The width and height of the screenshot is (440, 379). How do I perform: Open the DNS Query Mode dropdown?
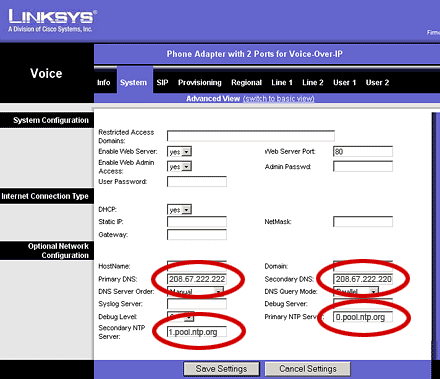(x=356, y=291)
